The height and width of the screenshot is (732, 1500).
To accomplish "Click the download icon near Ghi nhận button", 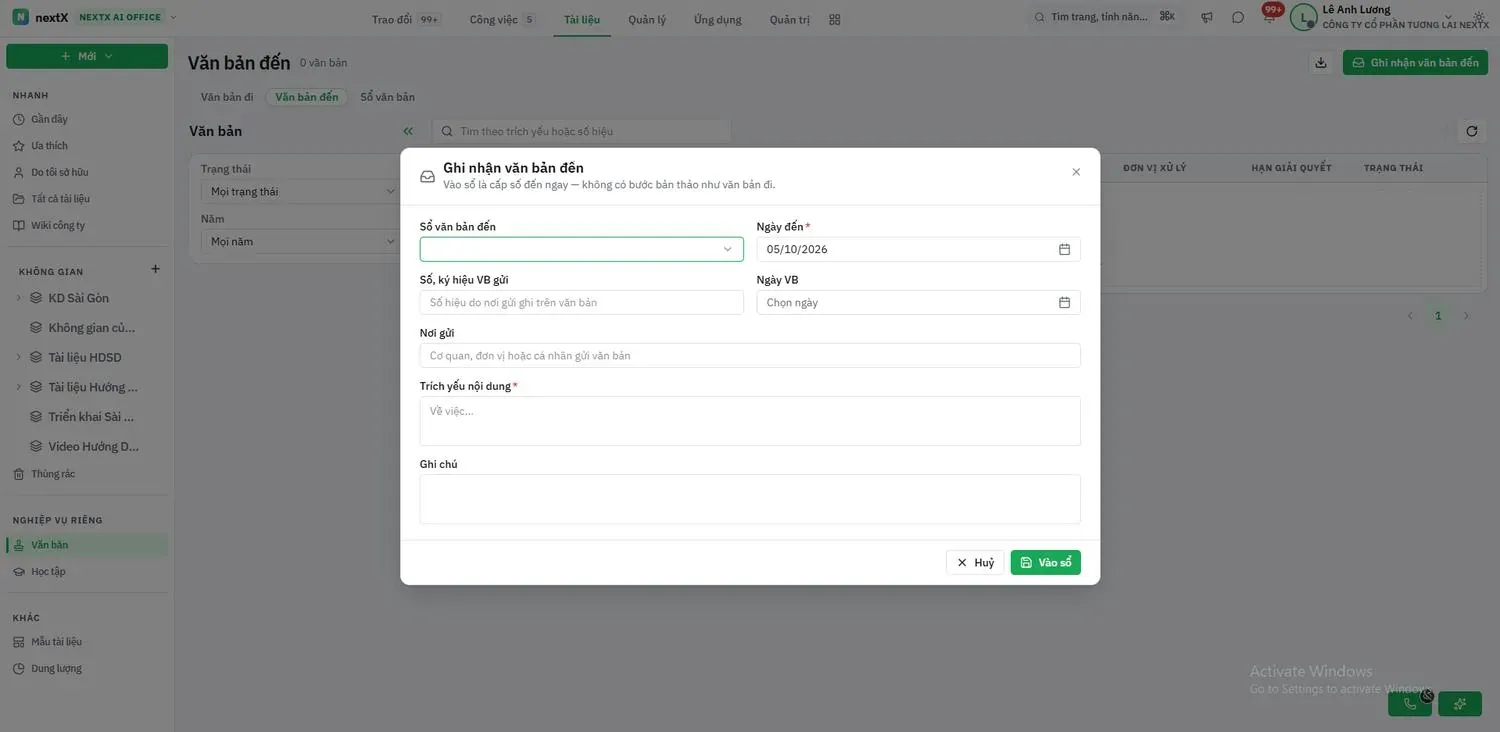I will (1321, 63).
